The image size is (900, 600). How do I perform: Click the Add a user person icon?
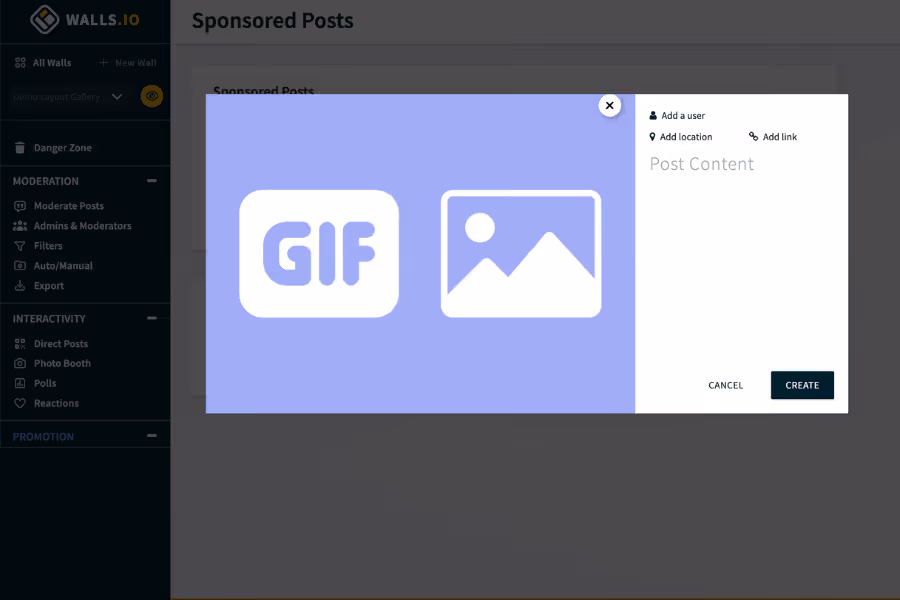[653, 115]
